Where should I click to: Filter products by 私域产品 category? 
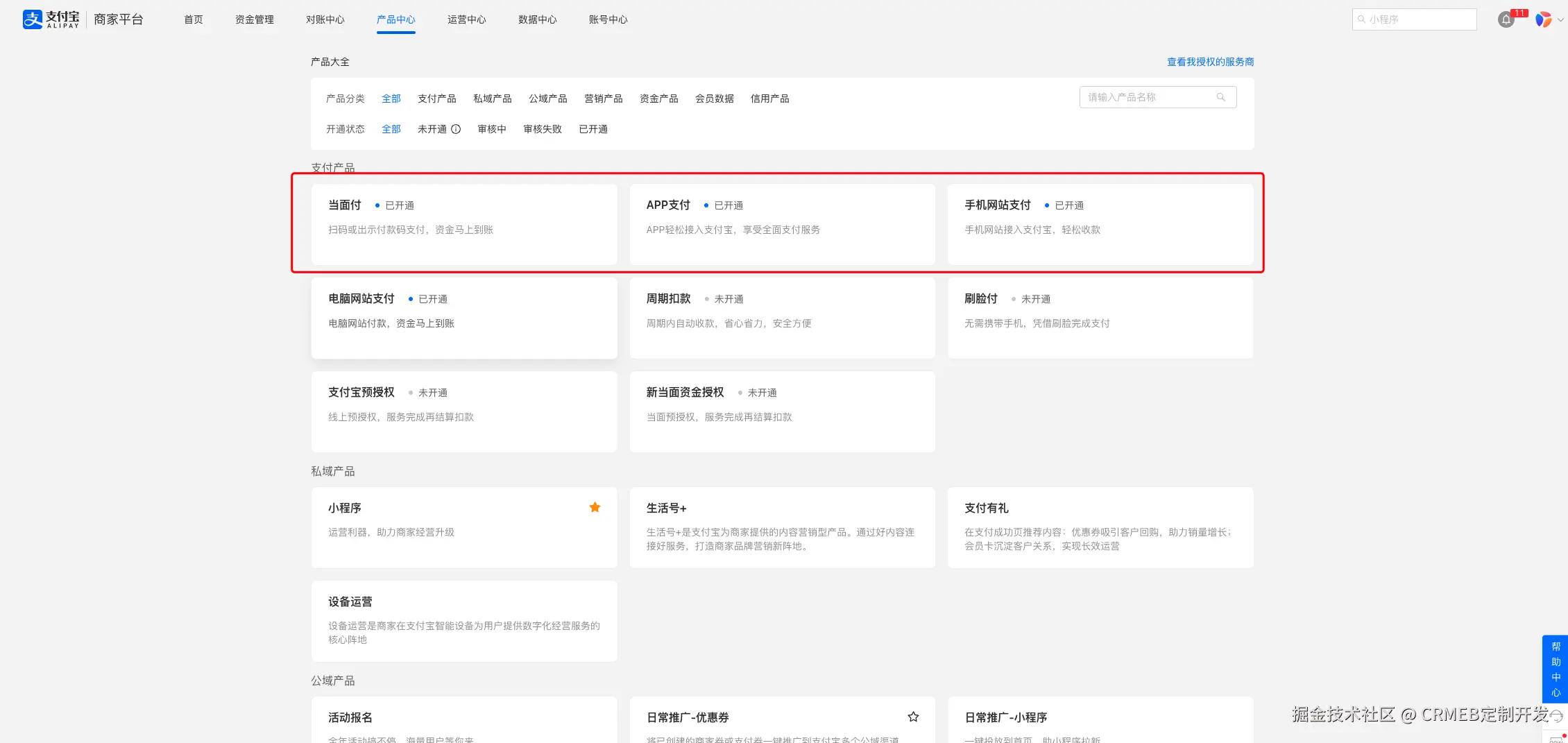click(x=493, y=99)
